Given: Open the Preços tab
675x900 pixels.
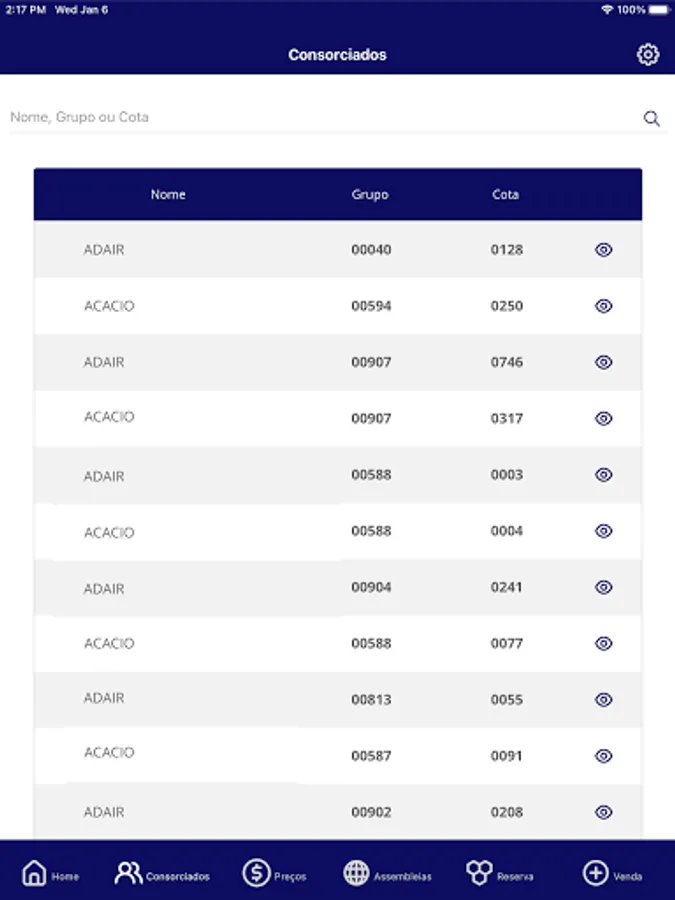Looking at the screenshot, I should tap(274, 874).
